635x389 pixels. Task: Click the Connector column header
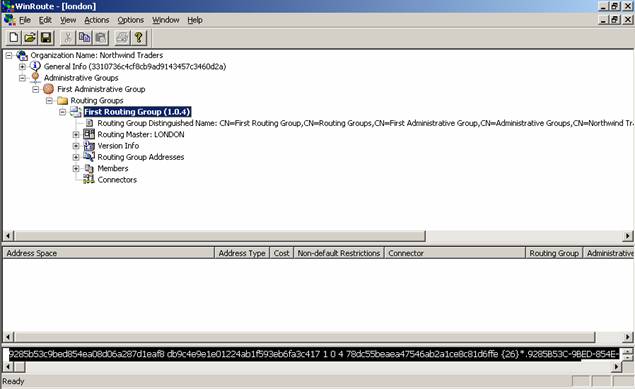point(455,253)
